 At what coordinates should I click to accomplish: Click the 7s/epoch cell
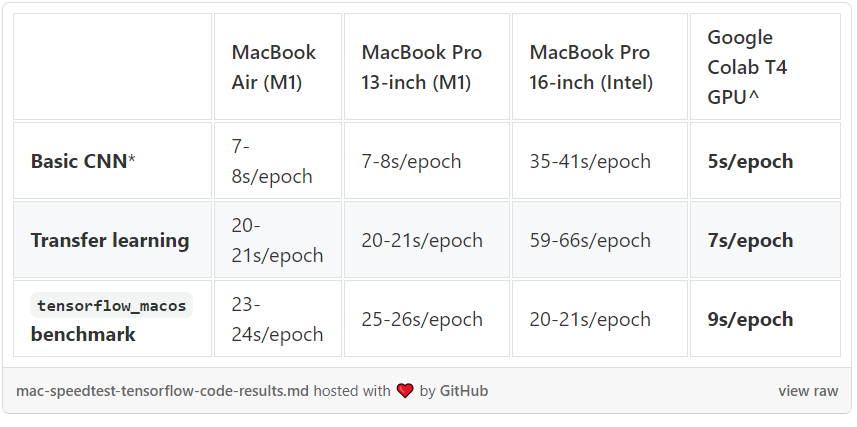[765, 240]
